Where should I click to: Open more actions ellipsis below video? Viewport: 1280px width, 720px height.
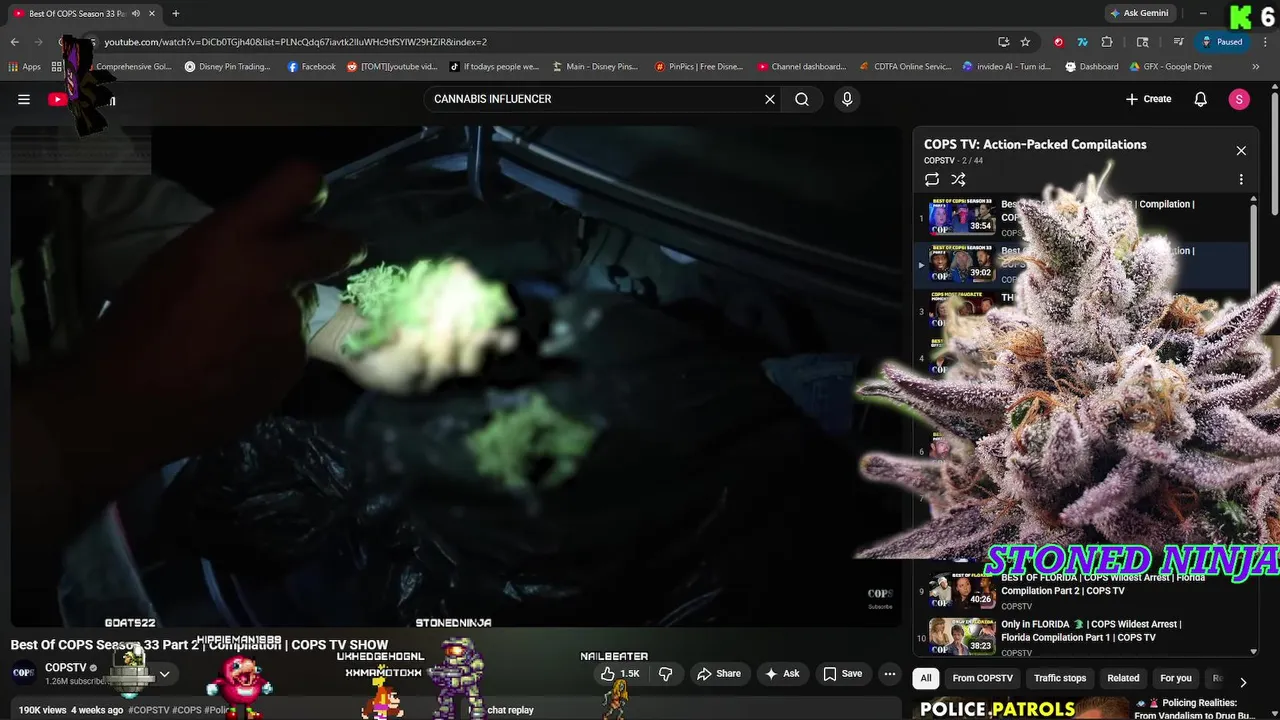[890, 674]
